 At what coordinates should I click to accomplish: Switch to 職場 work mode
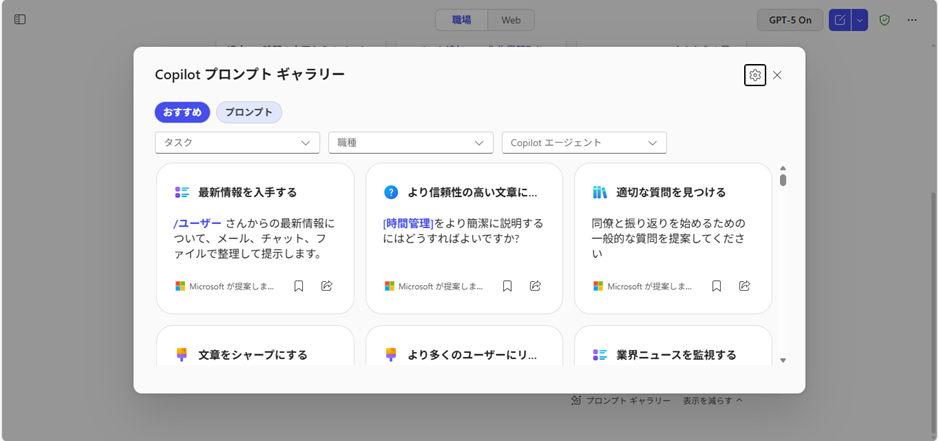click(x=461, y=20)
